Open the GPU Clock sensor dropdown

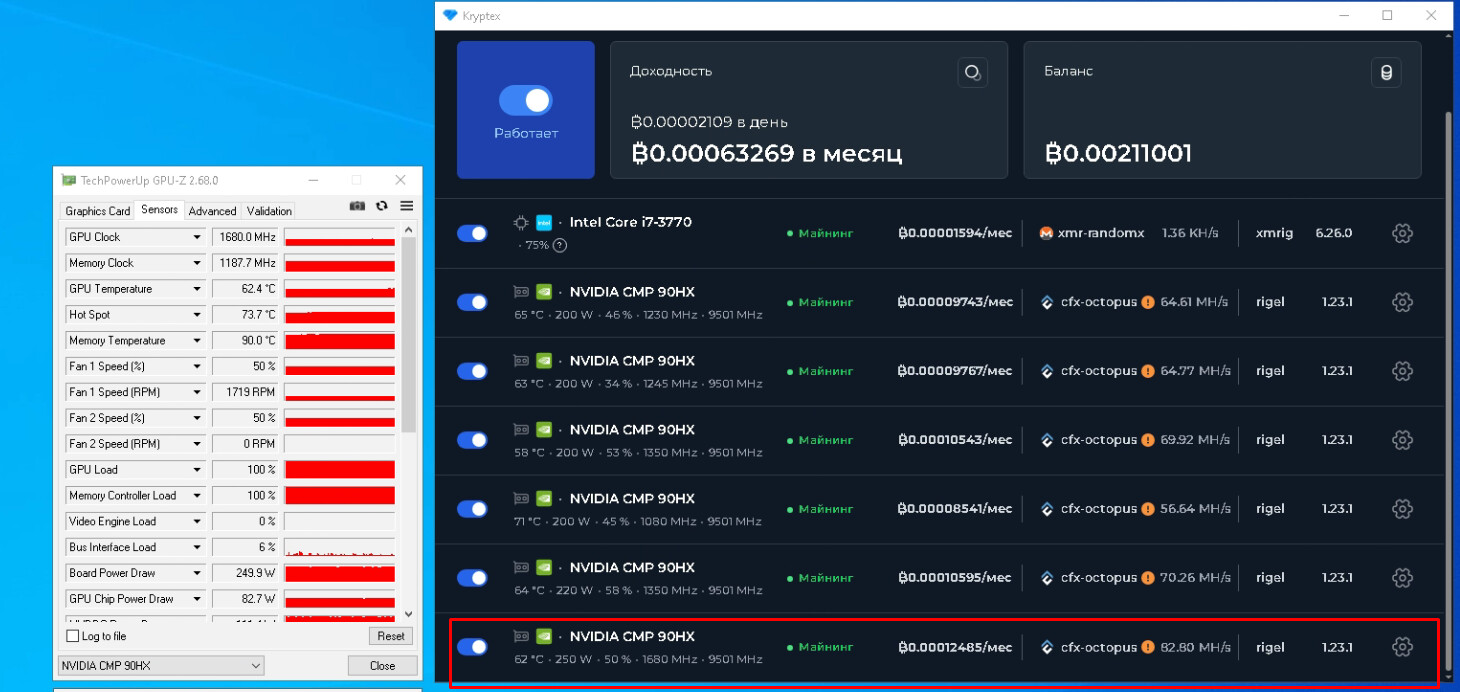tap(197, 237)
